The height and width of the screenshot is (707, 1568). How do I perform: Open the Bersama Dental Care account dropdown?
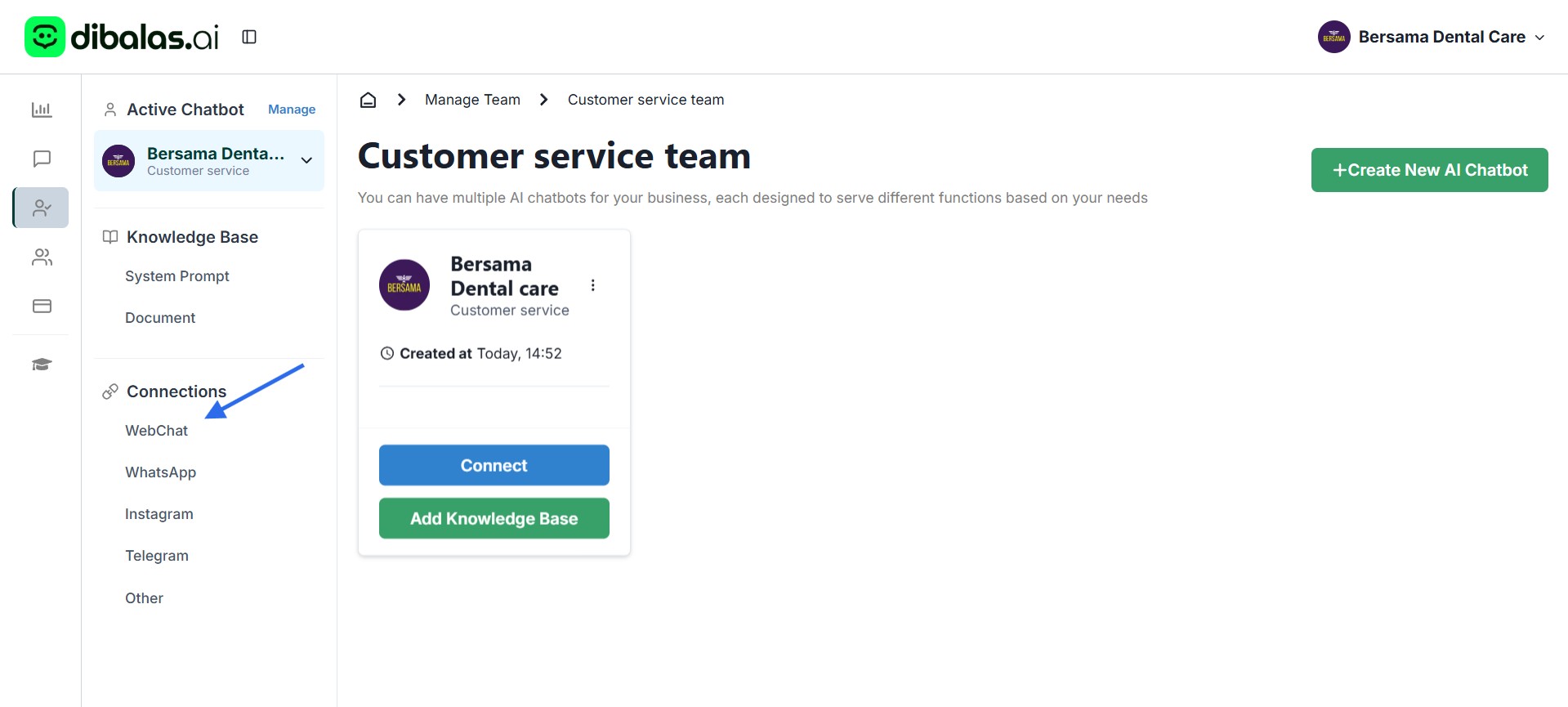point(1432,37)
